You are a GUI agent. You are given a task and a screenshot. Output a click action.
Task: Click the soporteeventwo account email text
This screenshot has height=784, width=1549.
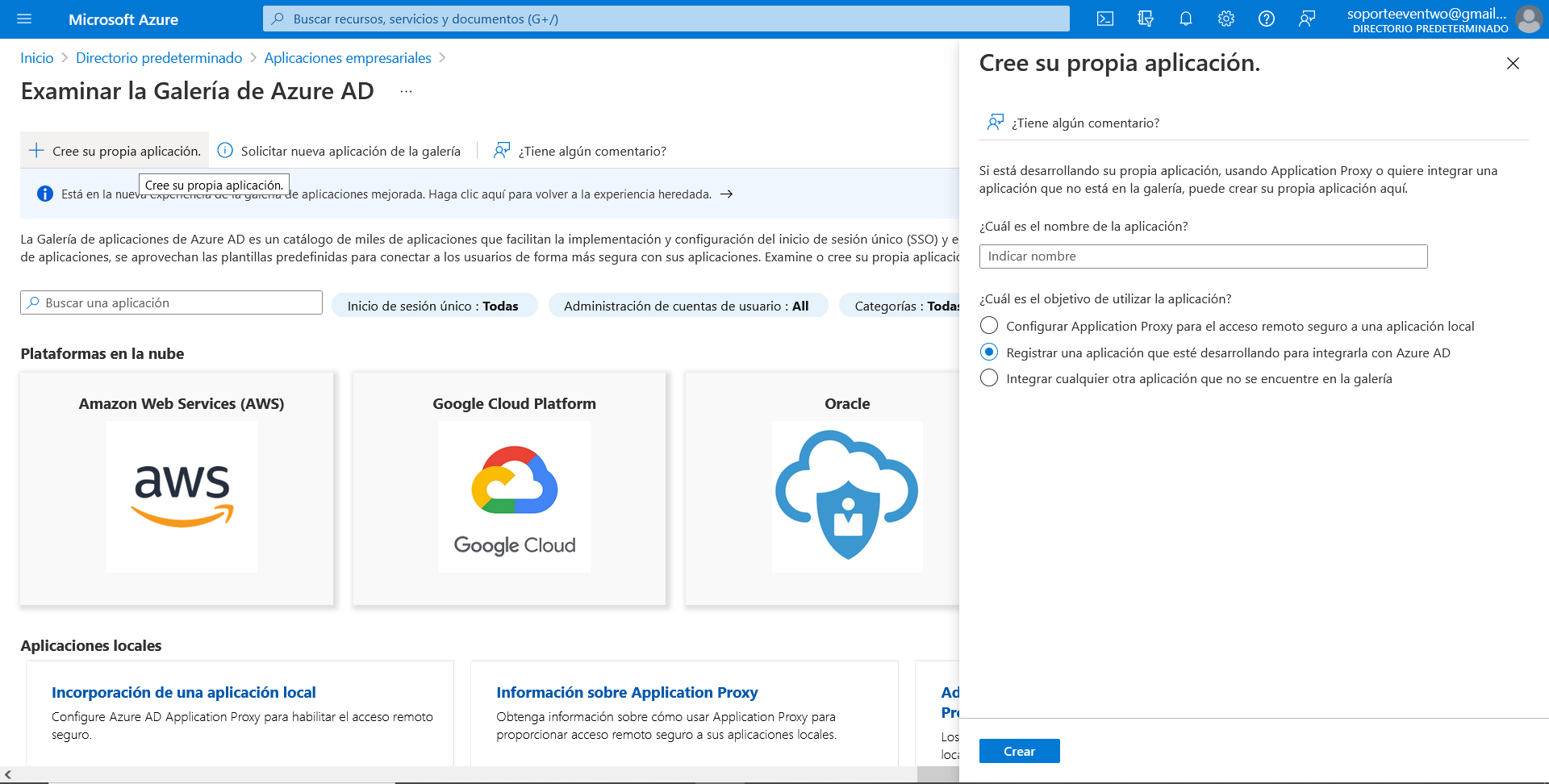click(x=1426, y=13)
